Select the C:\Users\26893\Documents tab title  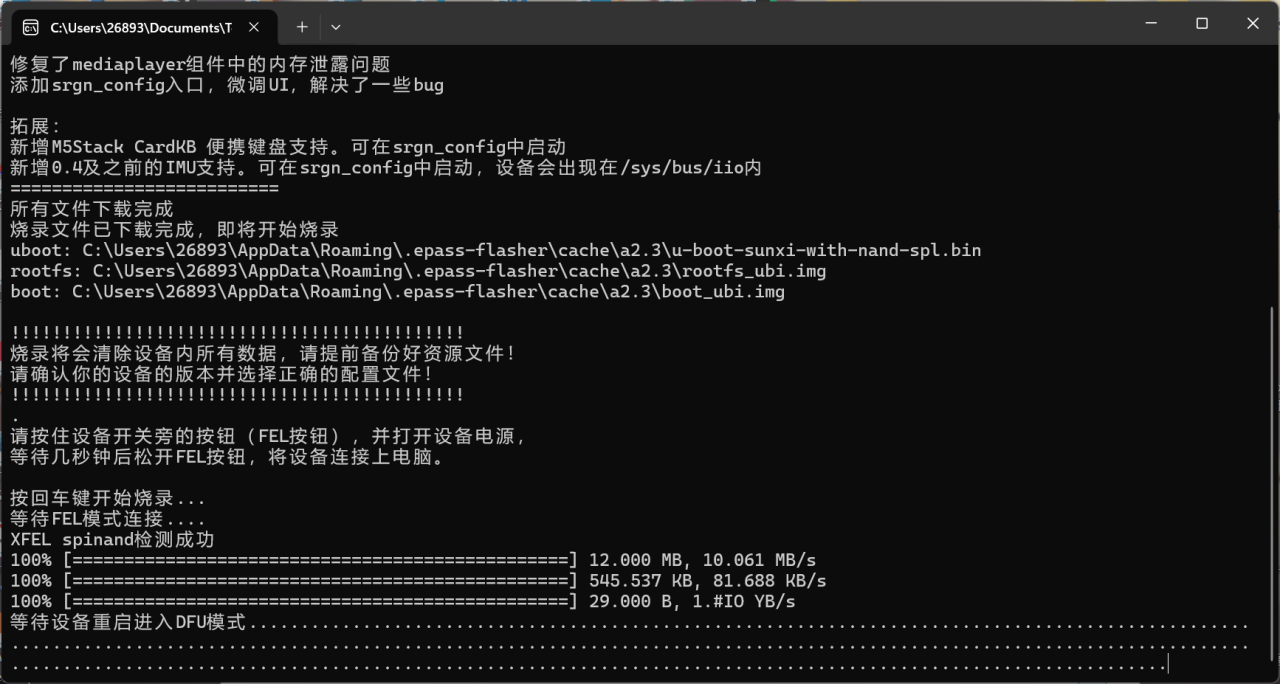pos(140,27)
